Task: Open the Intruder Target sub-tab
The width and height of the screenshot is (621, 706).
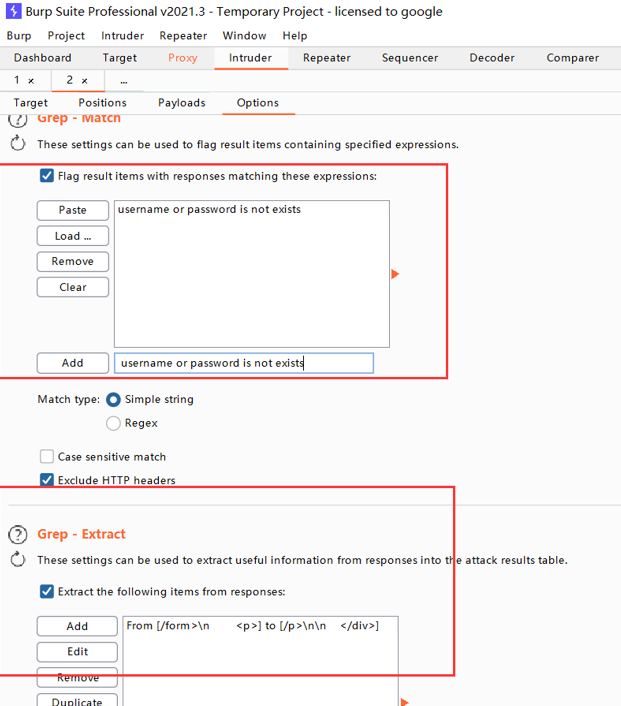Action: [x=31, y=103]
